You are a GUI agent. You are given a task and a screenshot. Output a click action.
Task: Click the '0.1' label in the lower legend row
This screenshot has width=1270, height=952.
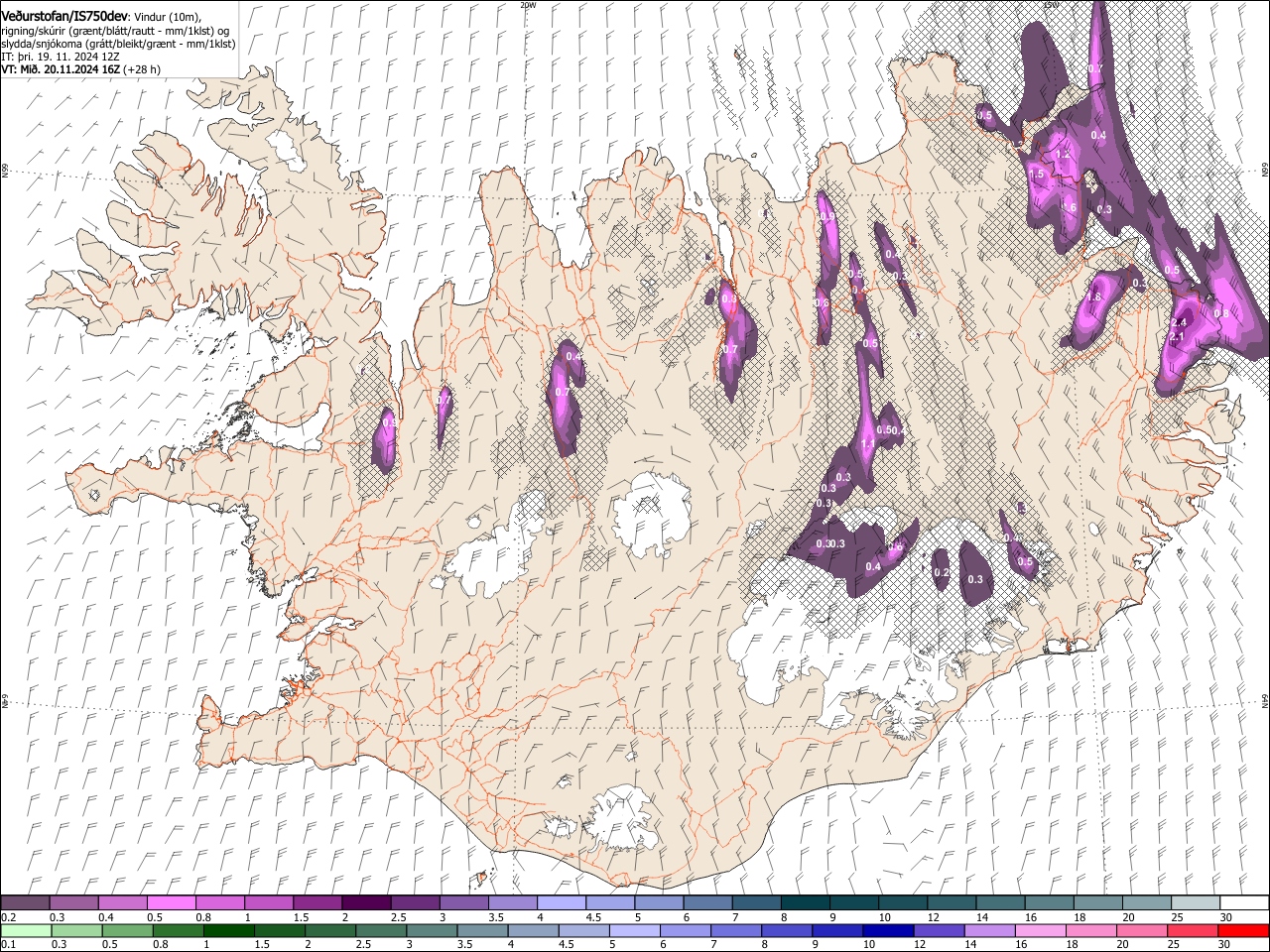[x=8, y=945]
